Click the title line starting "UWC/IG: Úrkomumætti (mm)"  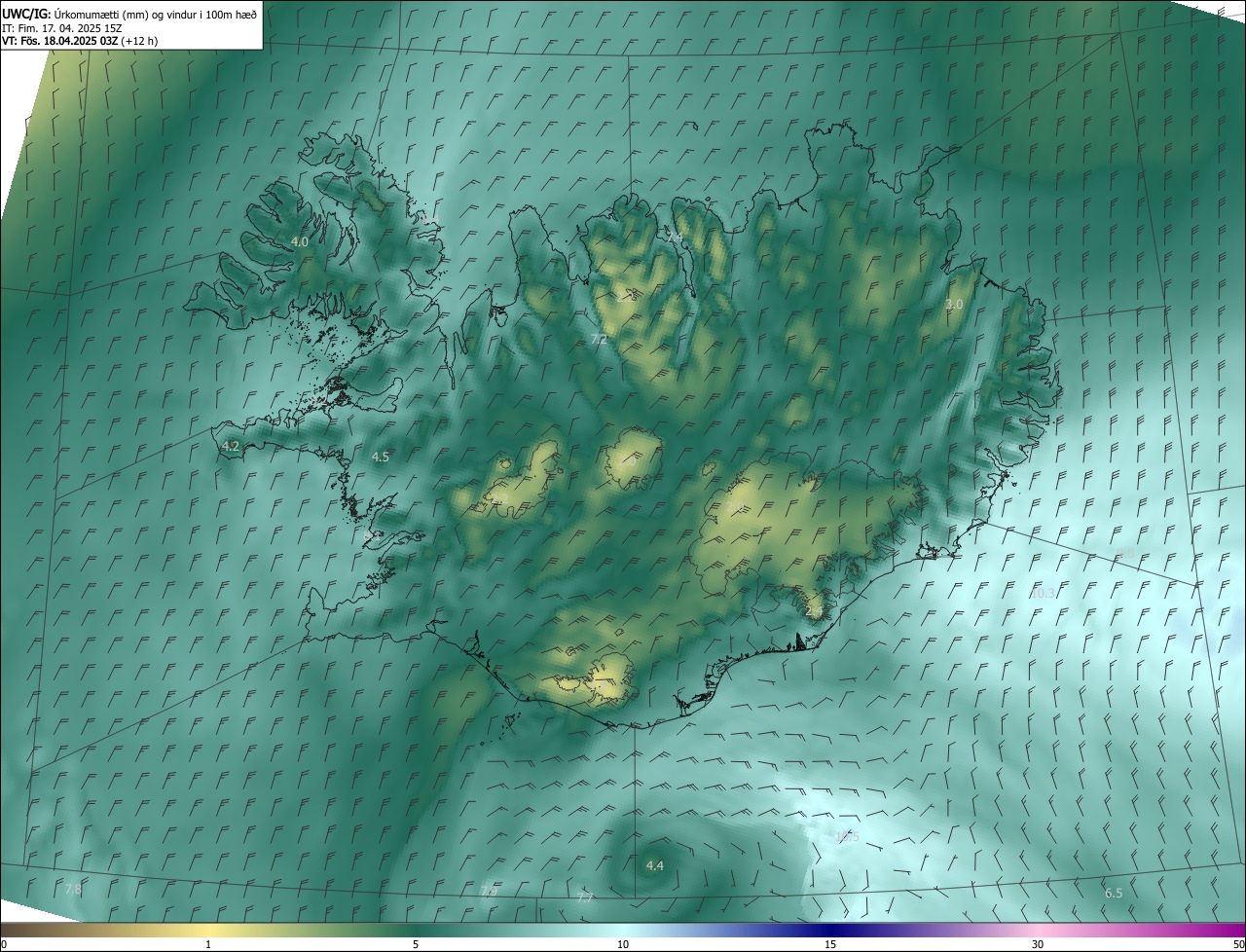(129, 14)
